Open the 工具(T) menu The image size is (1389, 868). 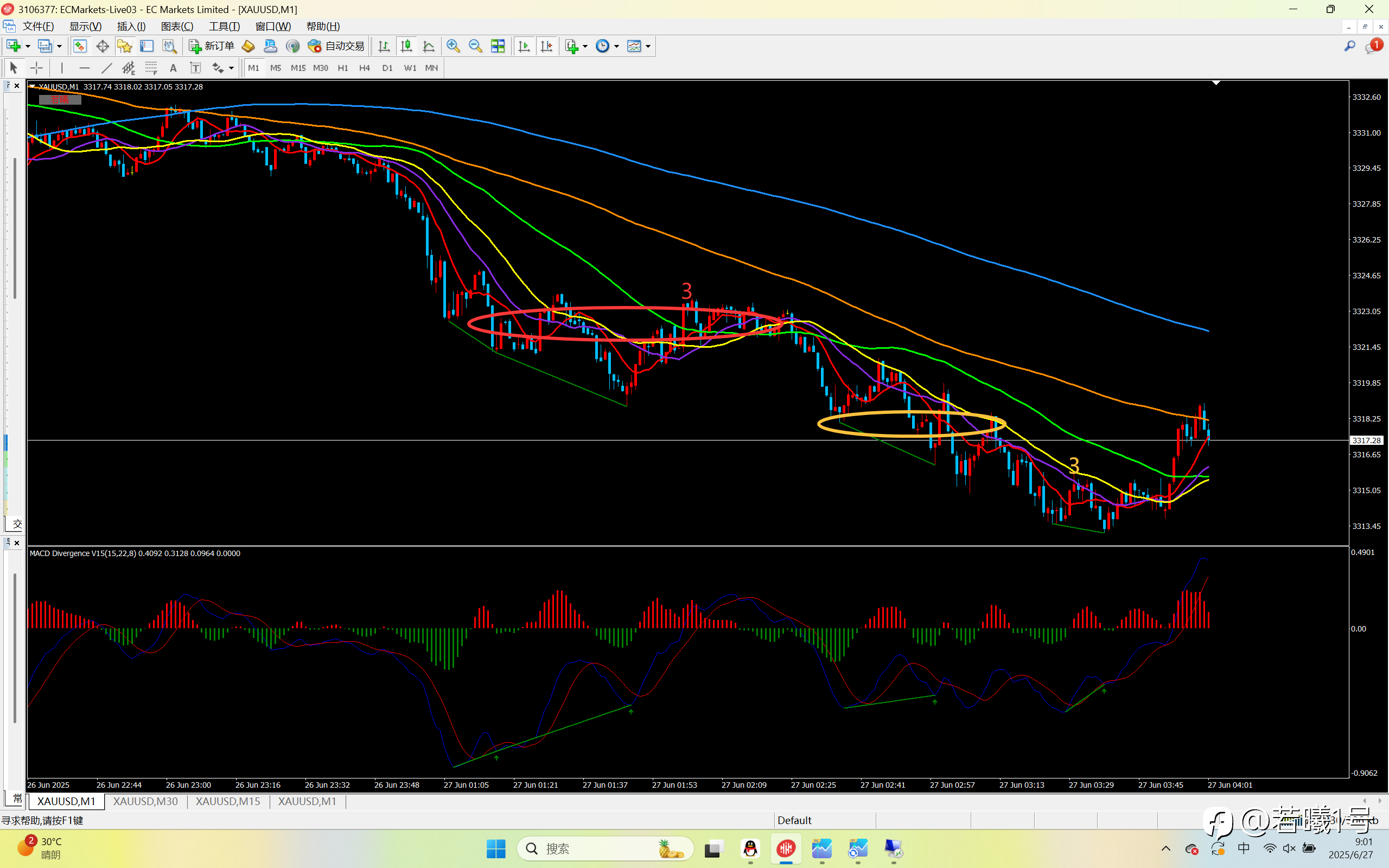click(224, 27)
